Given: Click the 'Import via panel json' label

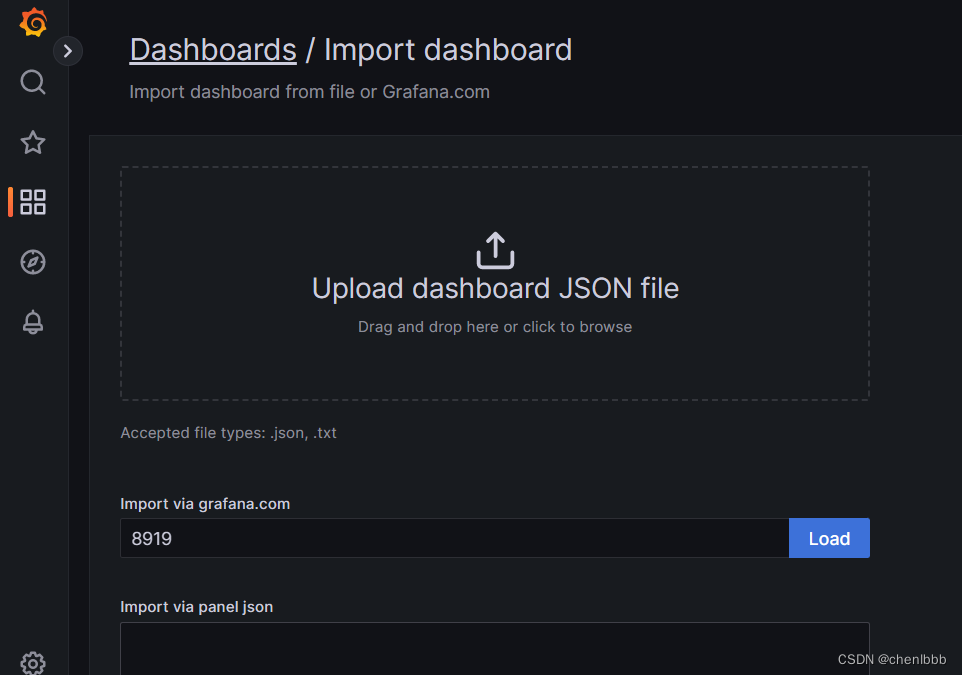Looking at the screenshot, I should (196, 607).
